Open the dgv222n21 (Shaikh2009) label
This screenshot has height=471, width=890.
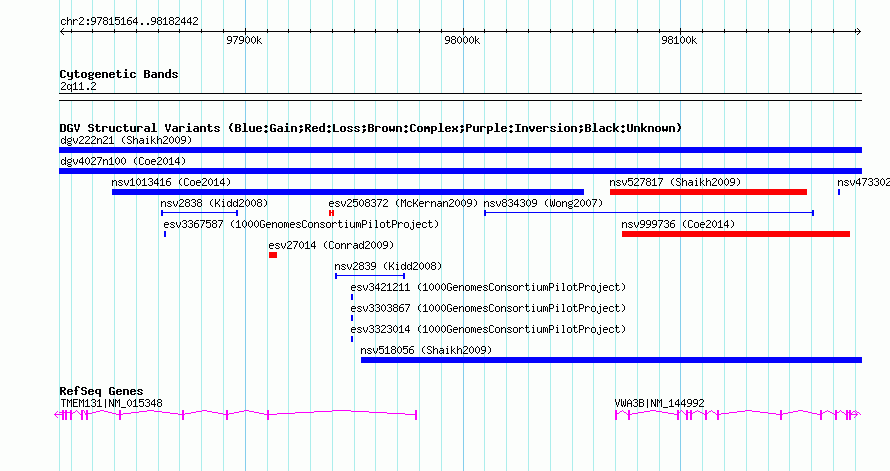[x=126, y=140]
